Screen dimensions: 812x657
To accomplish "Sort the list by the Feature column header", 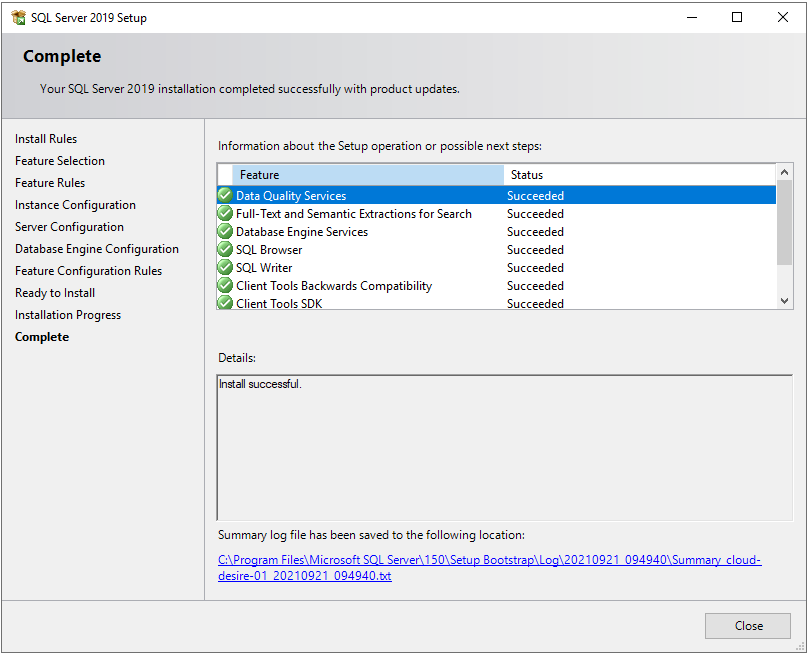I will pos(368,175).
